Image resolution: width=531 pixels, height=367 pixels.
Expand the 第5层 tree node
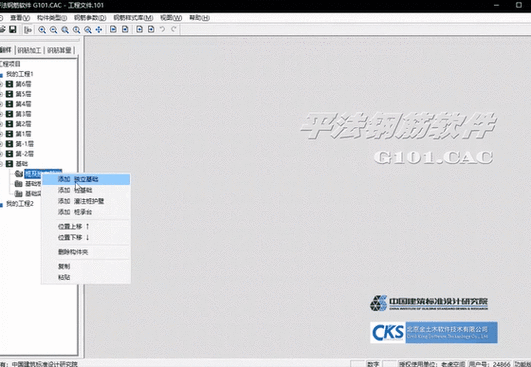(1, 94)
